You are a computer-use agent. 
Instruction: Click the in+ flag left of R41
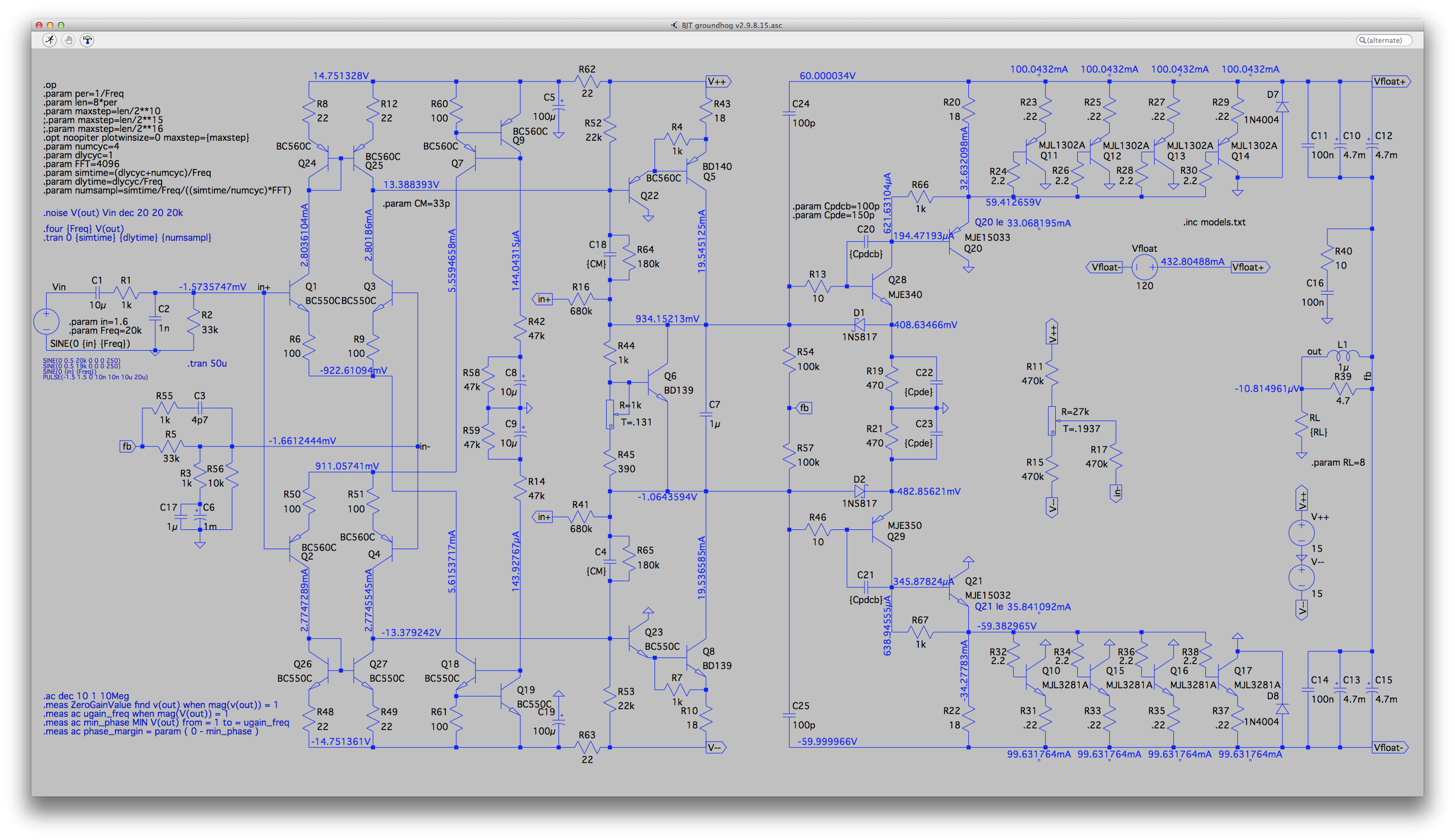pos(542,517)
